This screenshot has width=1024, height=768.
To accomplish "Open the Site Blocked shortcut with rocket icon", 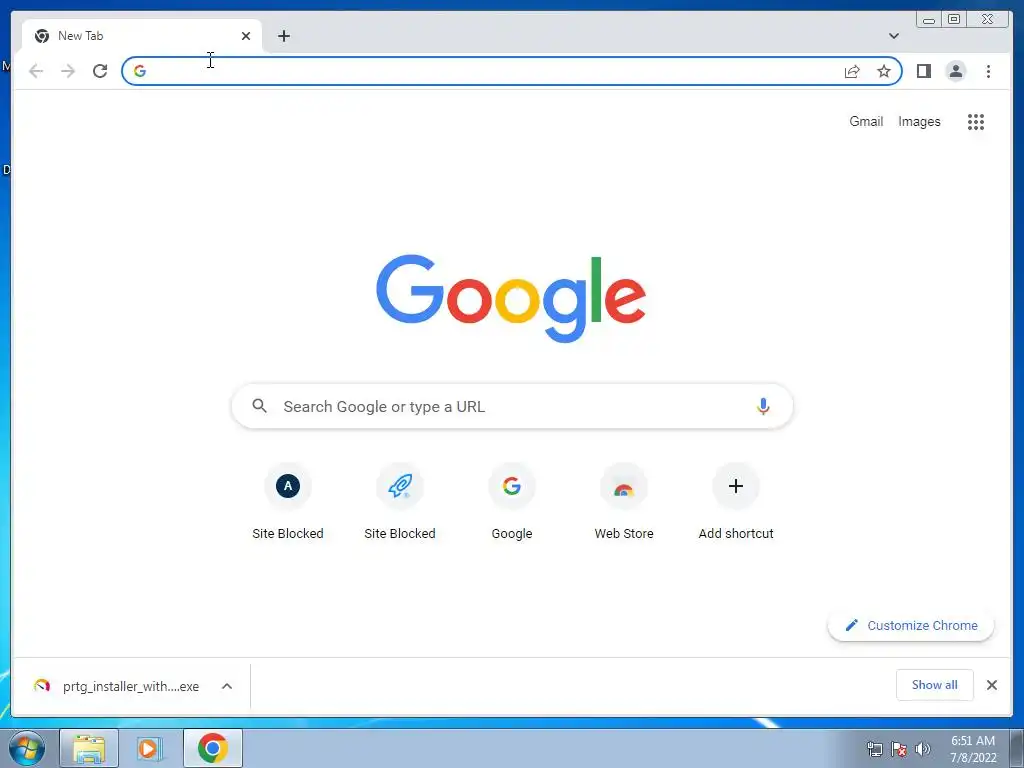I will pyautogui.click(x=400, y=502).
